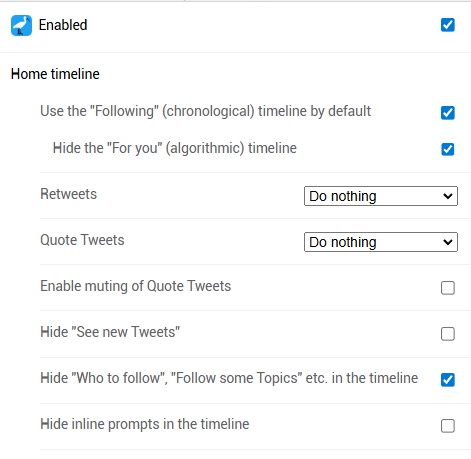
Task: Toggle "Following" chronological timeline by default checkbox
Action: (448, 113)
